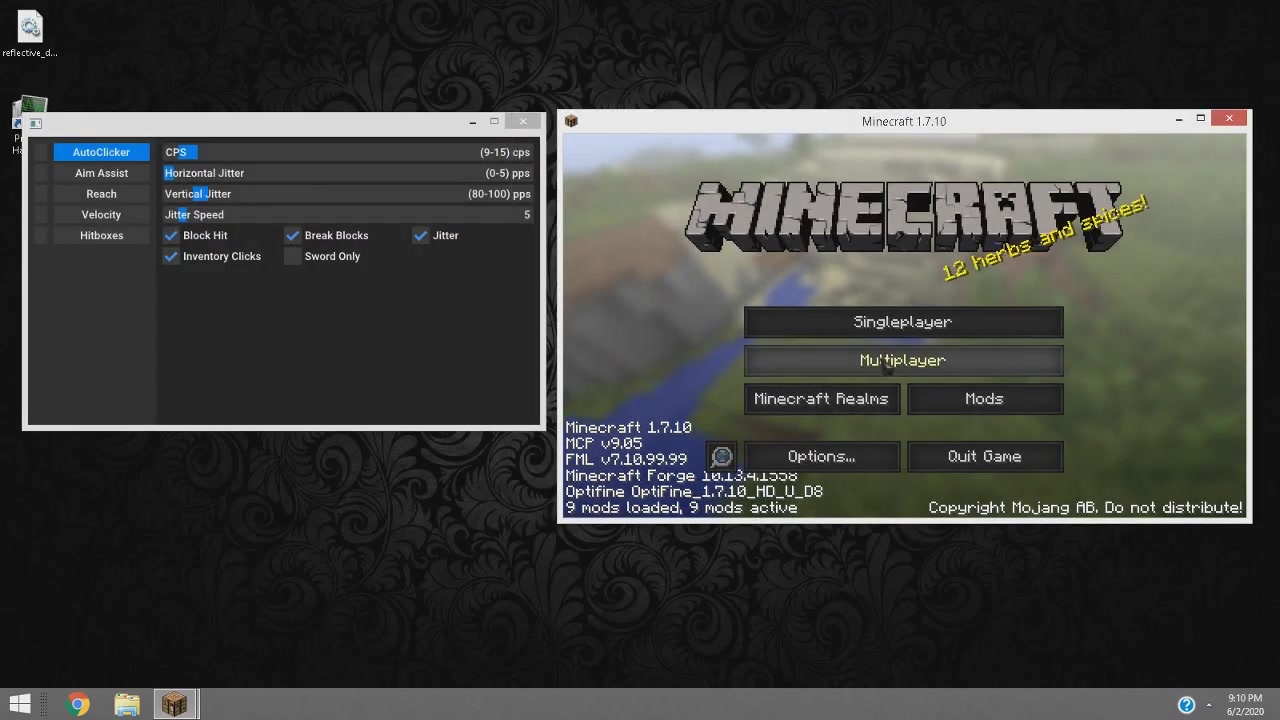Screen dimensions: 1280x720
Task: Disable the Jitter checkbox
Action: click(420, 236)
